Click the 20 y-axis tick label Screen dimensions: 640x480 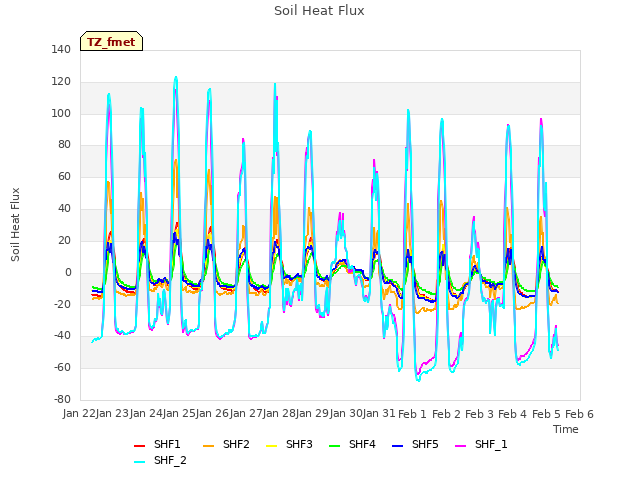pos(64,241)
